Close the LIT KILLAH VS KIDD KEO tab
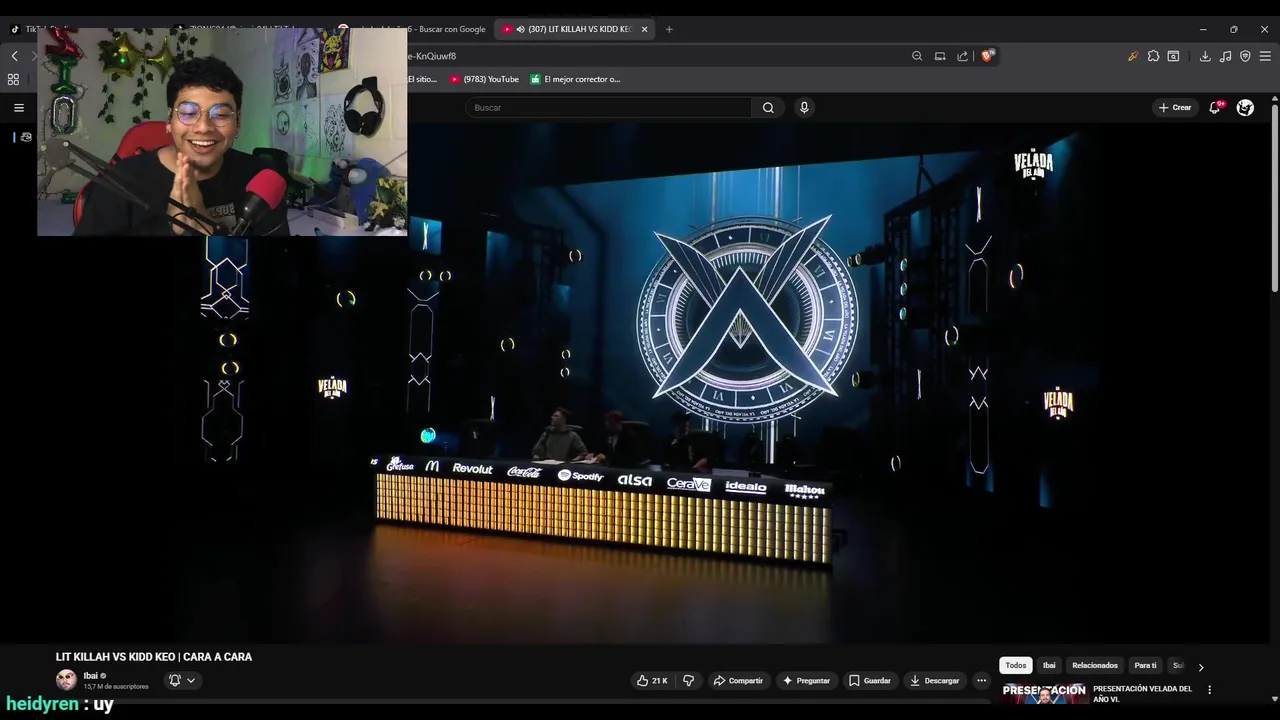Screen dimensions: 1280x720 (644, 29)
